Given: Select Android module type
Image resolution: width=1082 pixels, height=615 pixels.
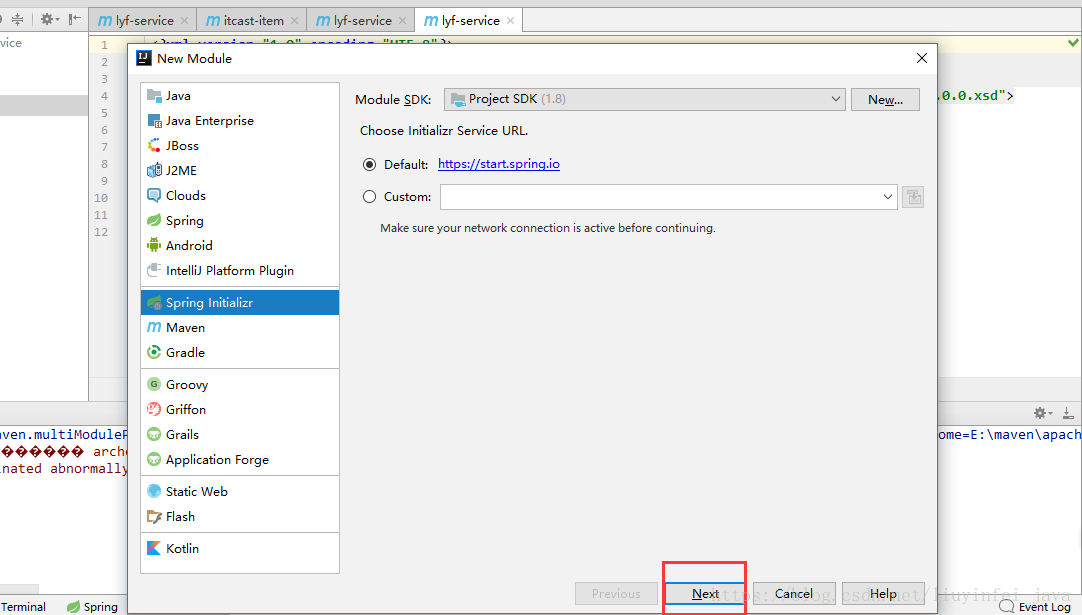Looking at the screenshot, I should tap(239, 246).
